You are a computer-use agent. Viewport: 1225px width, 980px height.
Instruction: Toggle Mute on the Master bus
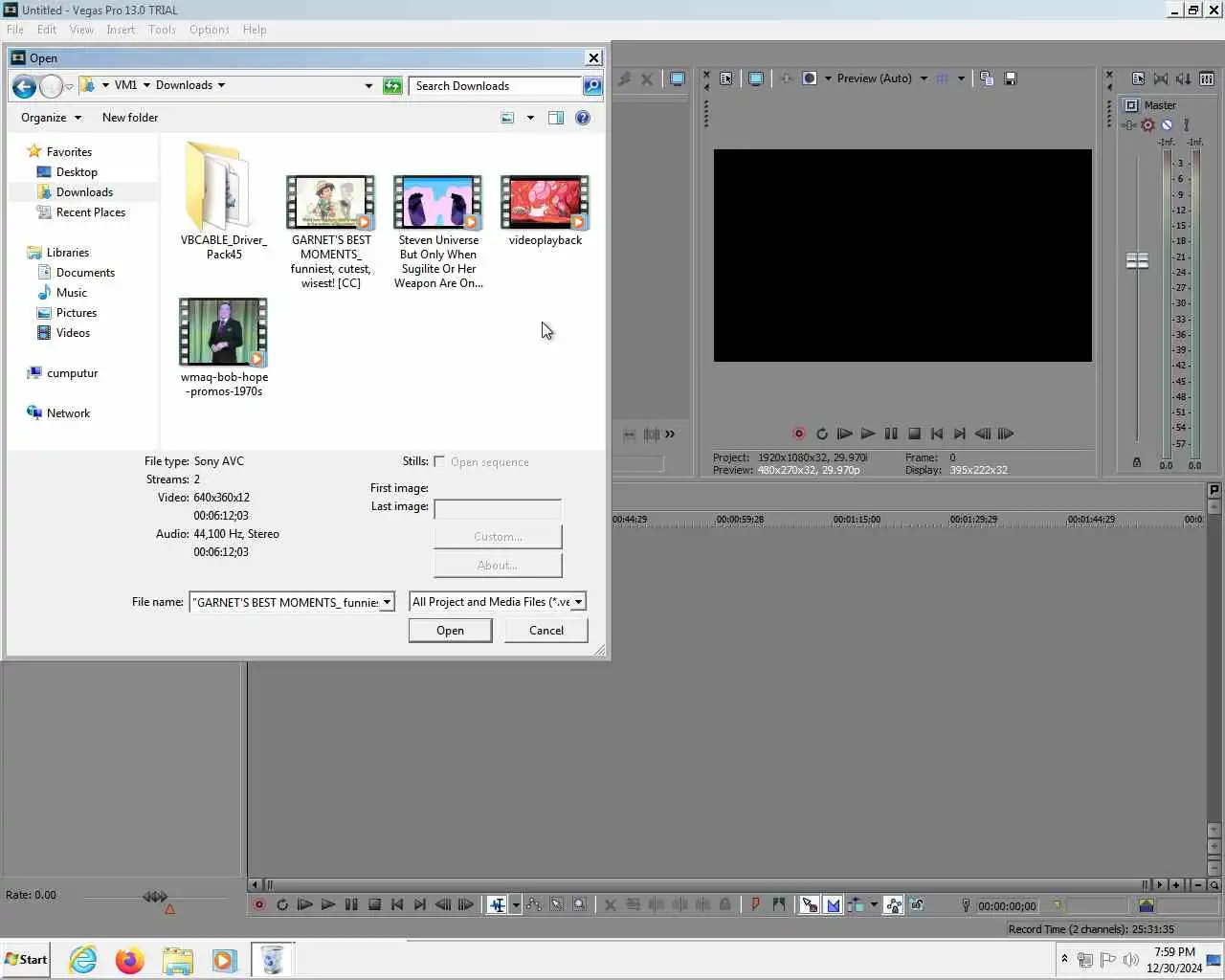coord(1167,124)
